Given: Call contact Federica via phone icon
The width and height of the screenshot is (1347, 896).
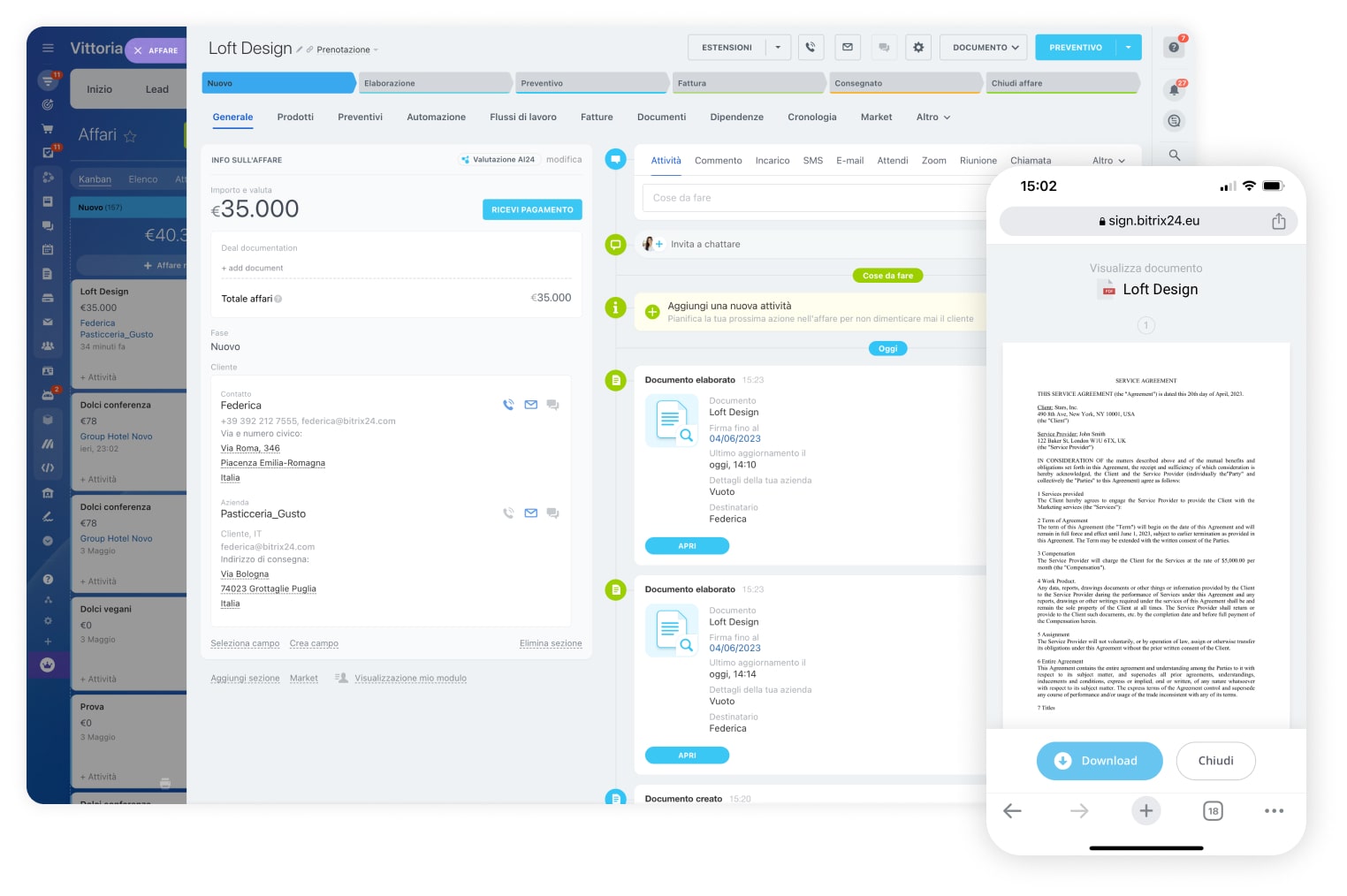Looking at the screenshot, I should coord(508,406).
